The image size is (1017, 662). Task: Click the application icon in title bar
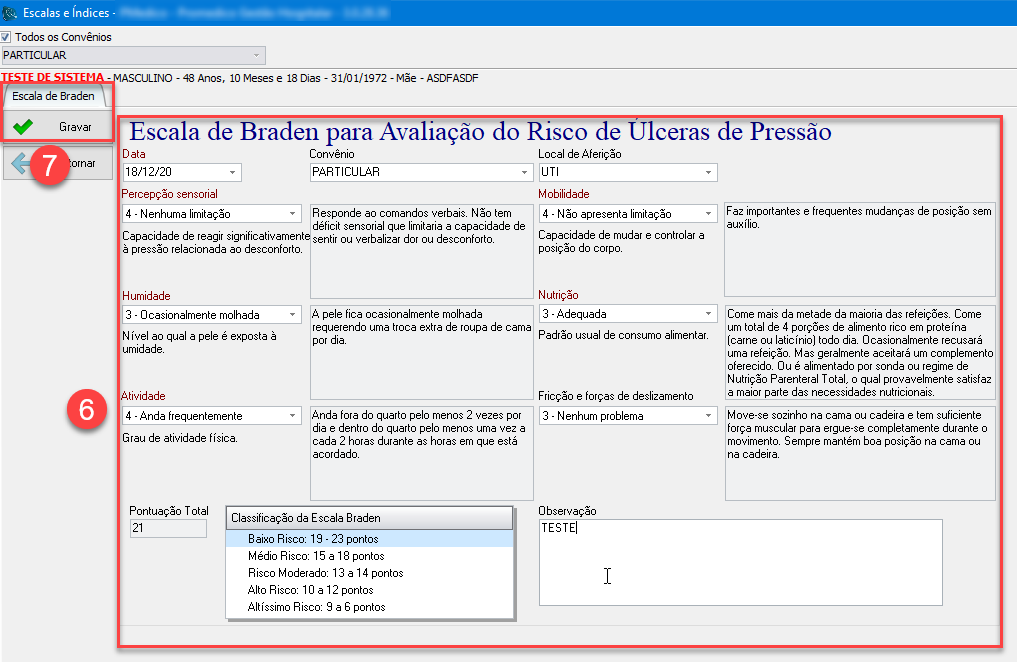point(10,13)
